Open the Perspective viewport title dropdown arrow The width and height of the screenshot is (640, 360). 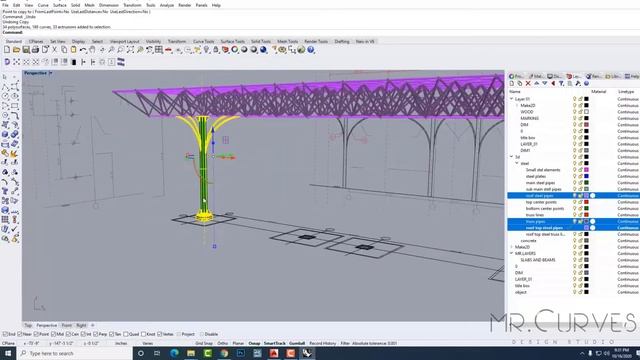pos(51,73)
